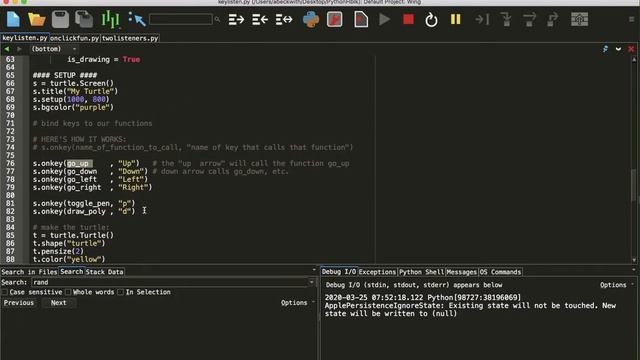Click the document icon beside the play button

click(361, 19)
